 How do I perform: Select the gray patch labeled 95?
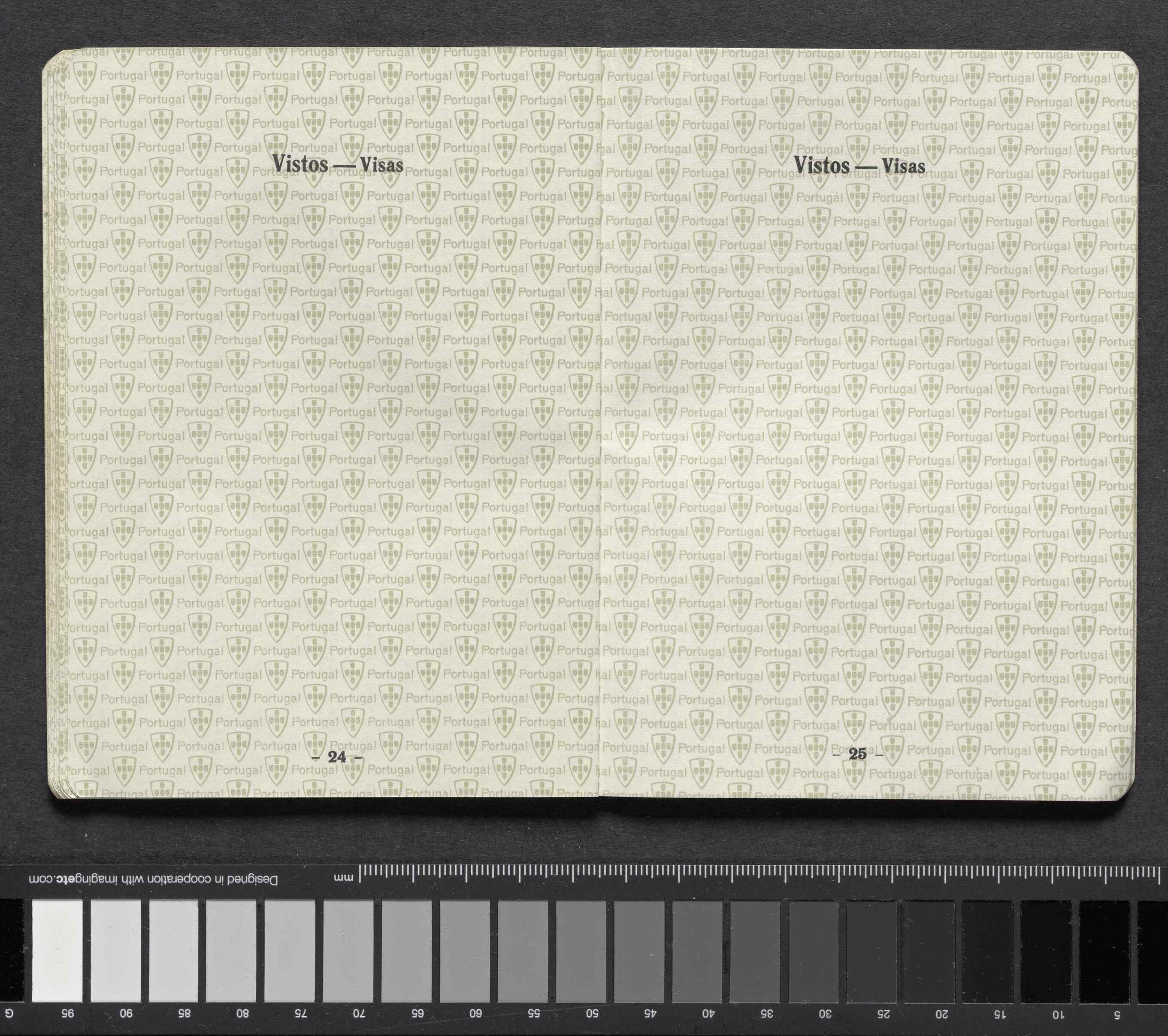57,951
